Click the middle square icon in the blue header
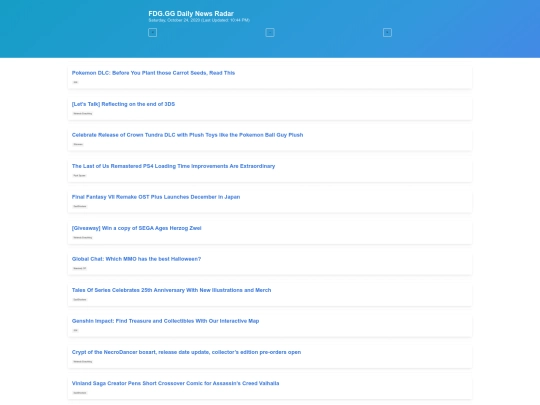540x405 pixels. pos(270,33)
